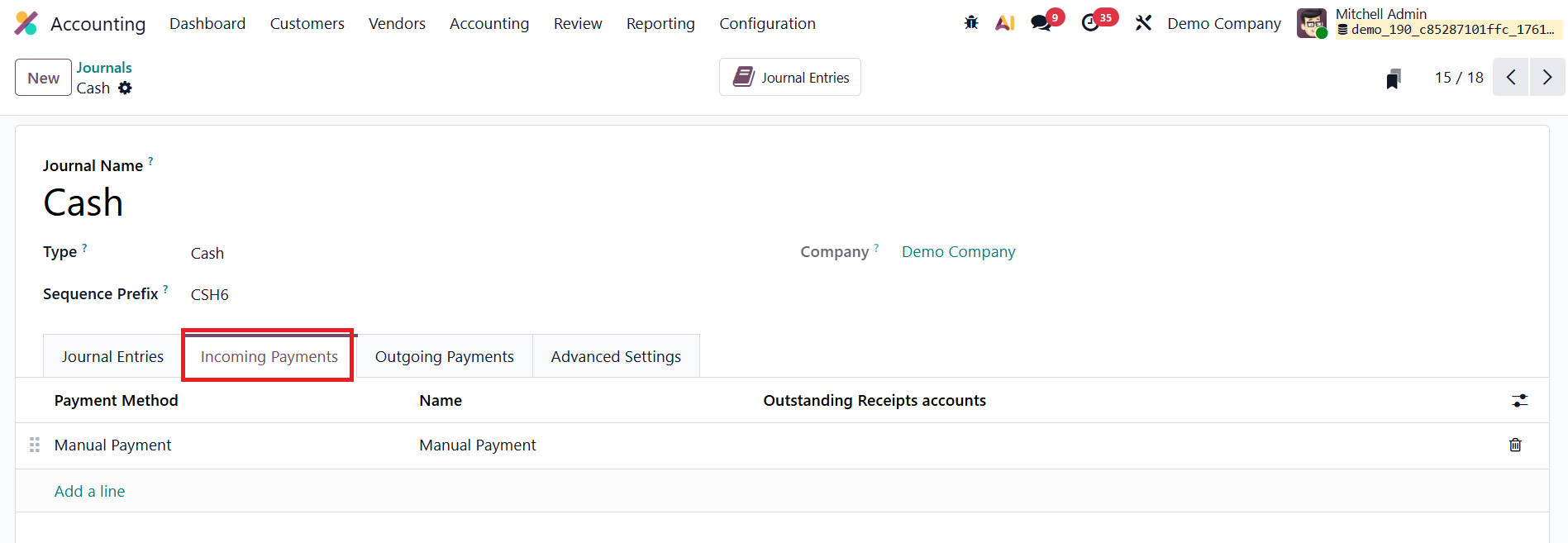Click the Add a line link
Image resolution: width=1568 pixels, height=543 pixels.
(89, 491)
